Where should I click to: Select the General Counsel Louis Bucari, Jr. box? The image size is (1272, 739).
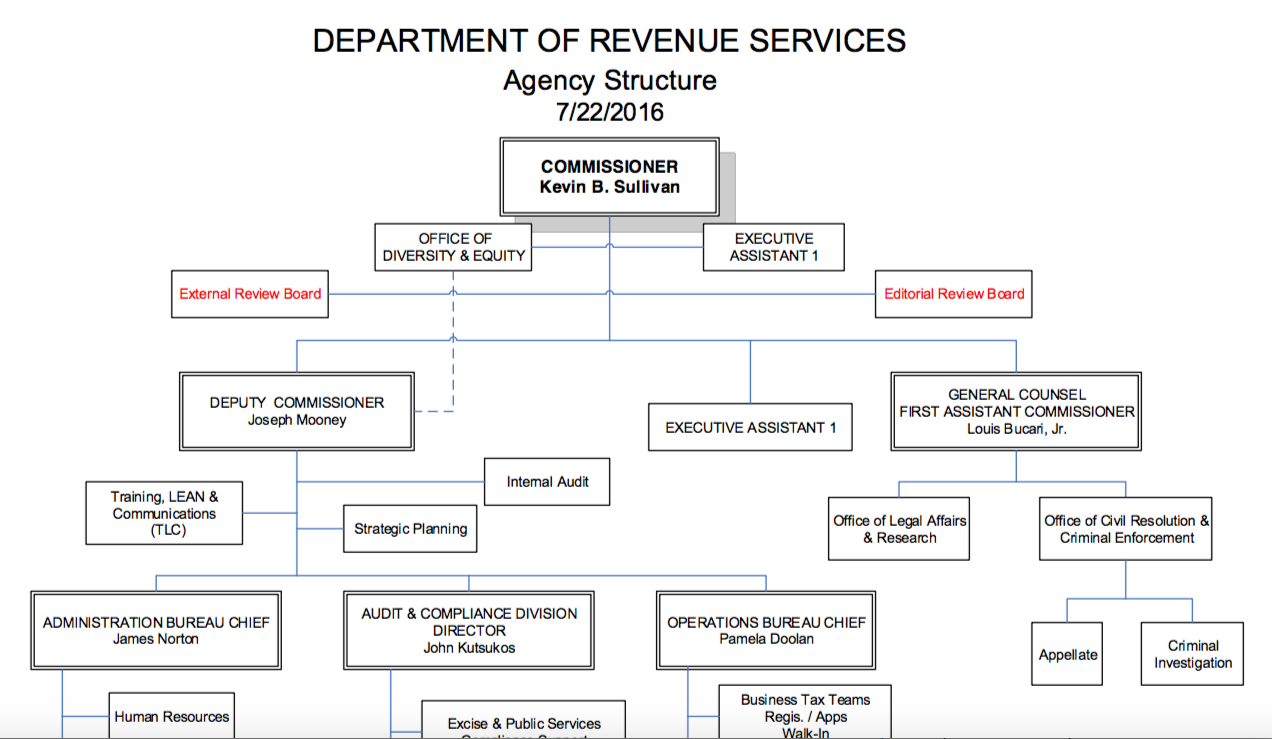tap(1016, 411)
